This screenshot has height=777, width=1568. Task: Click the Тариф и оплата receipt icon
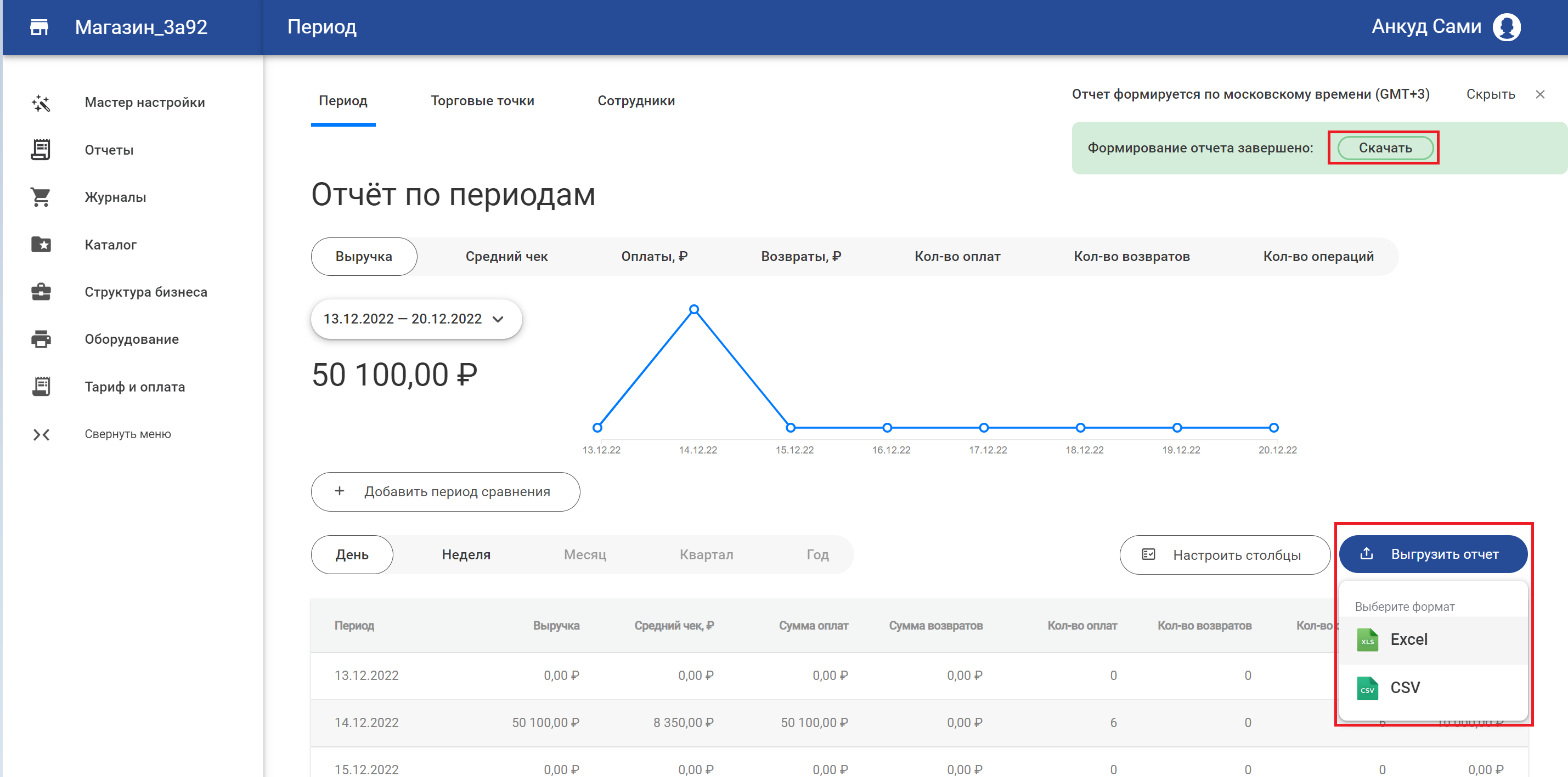(x=41, y=387)
